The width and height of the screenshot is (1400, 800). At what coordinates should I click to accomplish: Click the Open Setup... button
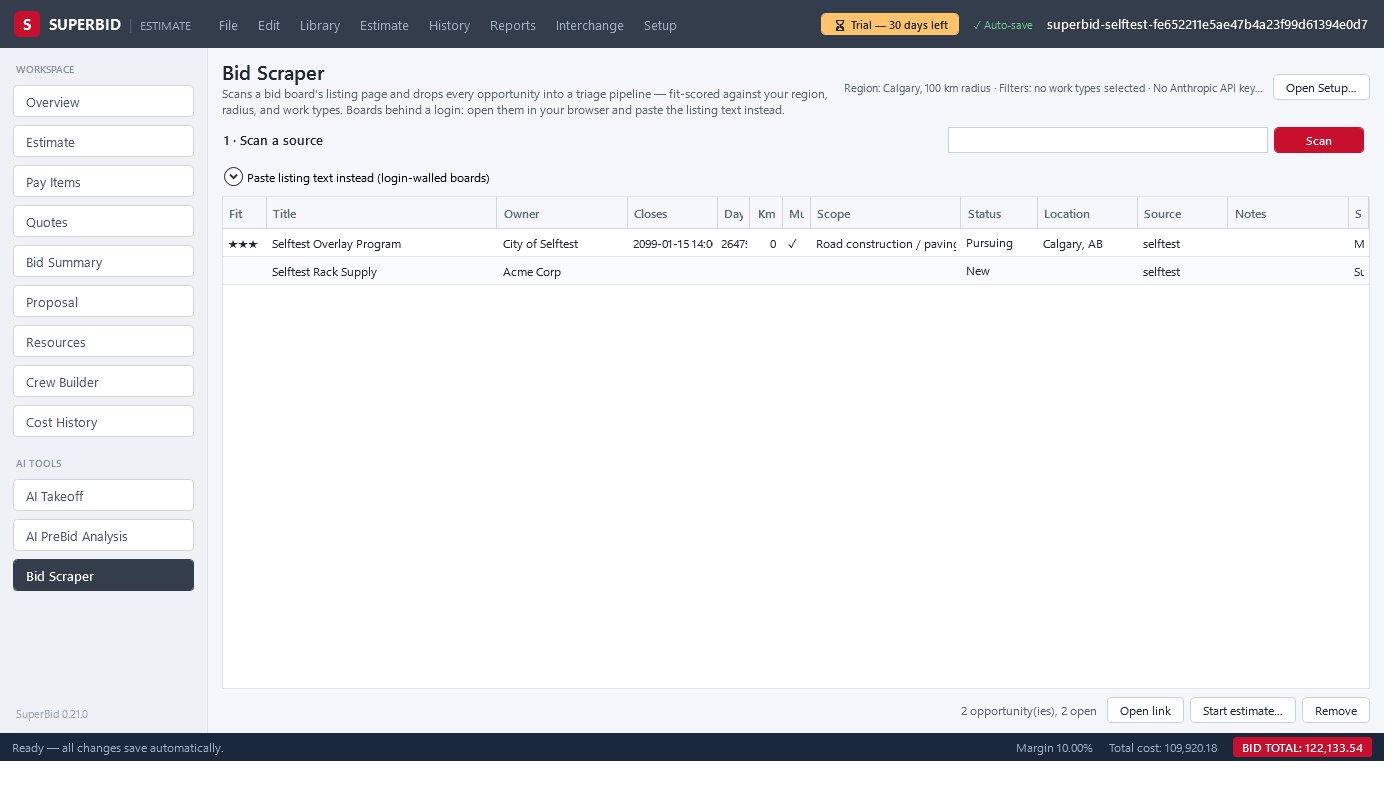coord(1321,87)
